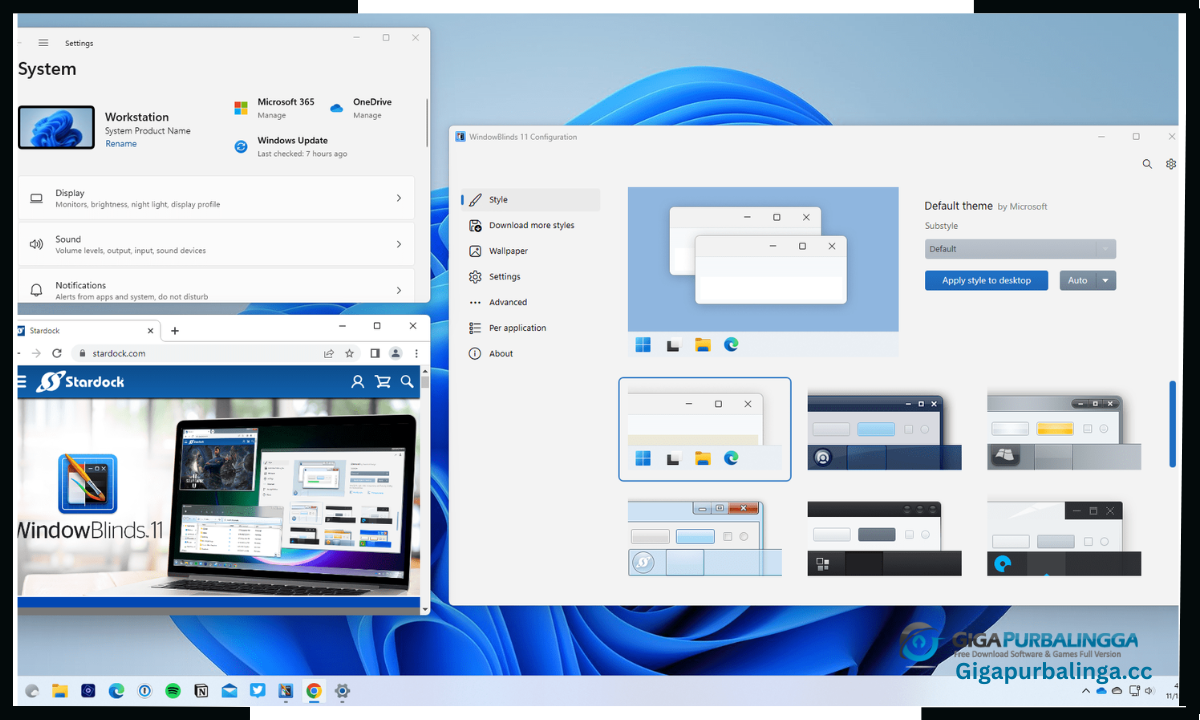Viewport: 1200px width, 720px height.
Task: Expand the Notifications row chevron in Settings
Action: (x=399, y=290)
